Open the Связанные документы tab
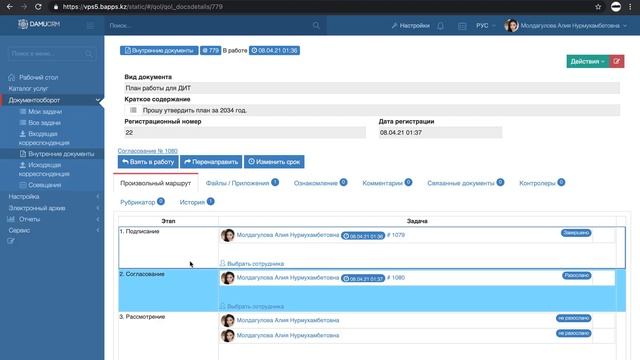 click(x=465, y=183)
